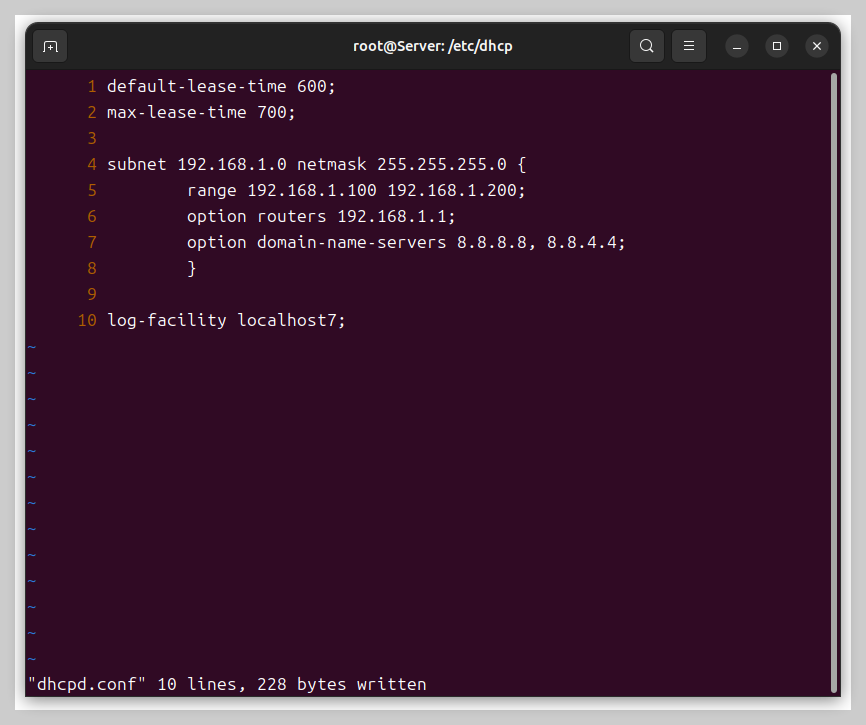
Task: Click the vertical scrollbar of the terminal
Action: 834,382
